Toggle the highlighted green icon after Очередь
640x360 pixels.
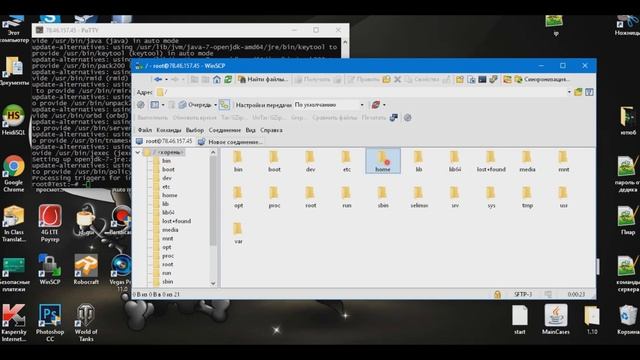(x=224, y=105)
